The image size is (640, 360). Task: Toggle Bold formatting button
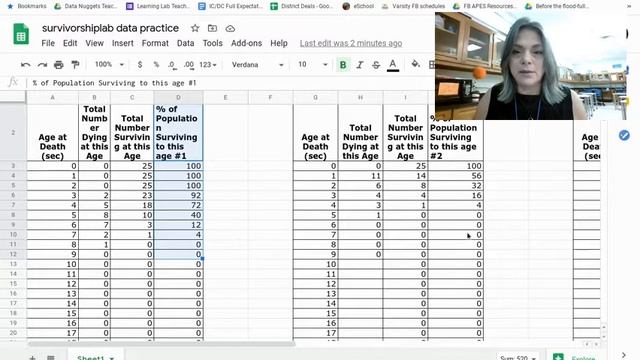(343, 65)
